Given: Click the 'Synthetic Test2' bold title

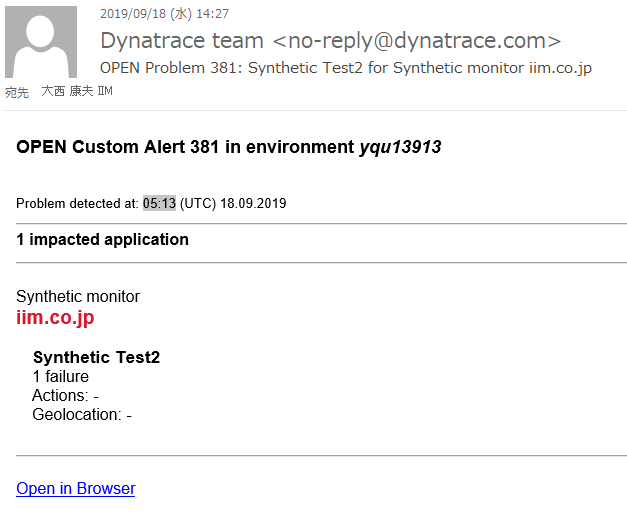Looking at the screenshot, I should coord(96,357).
